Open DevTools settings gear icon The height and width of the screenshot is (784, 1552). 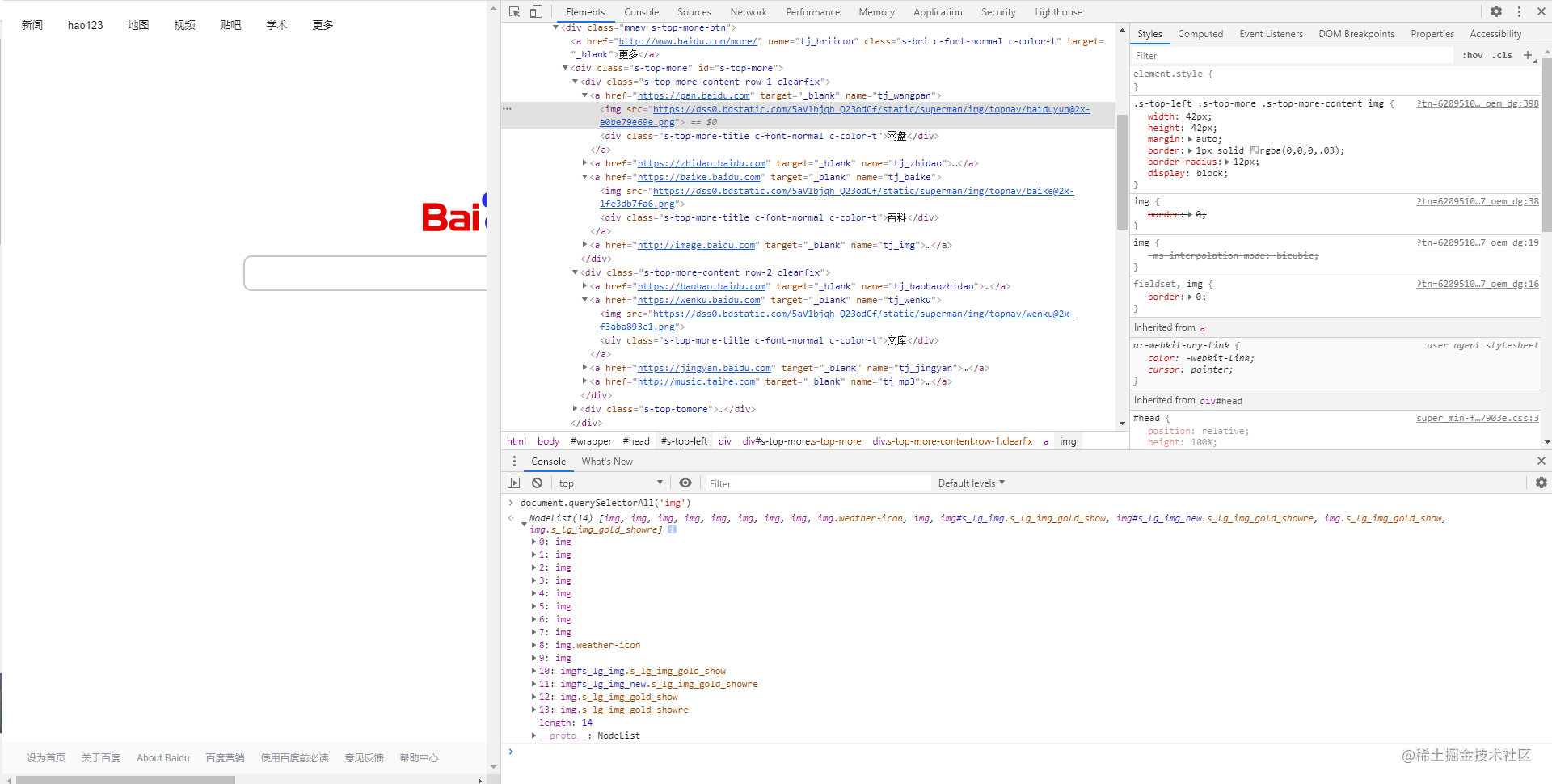click(x=1496, y=11)
